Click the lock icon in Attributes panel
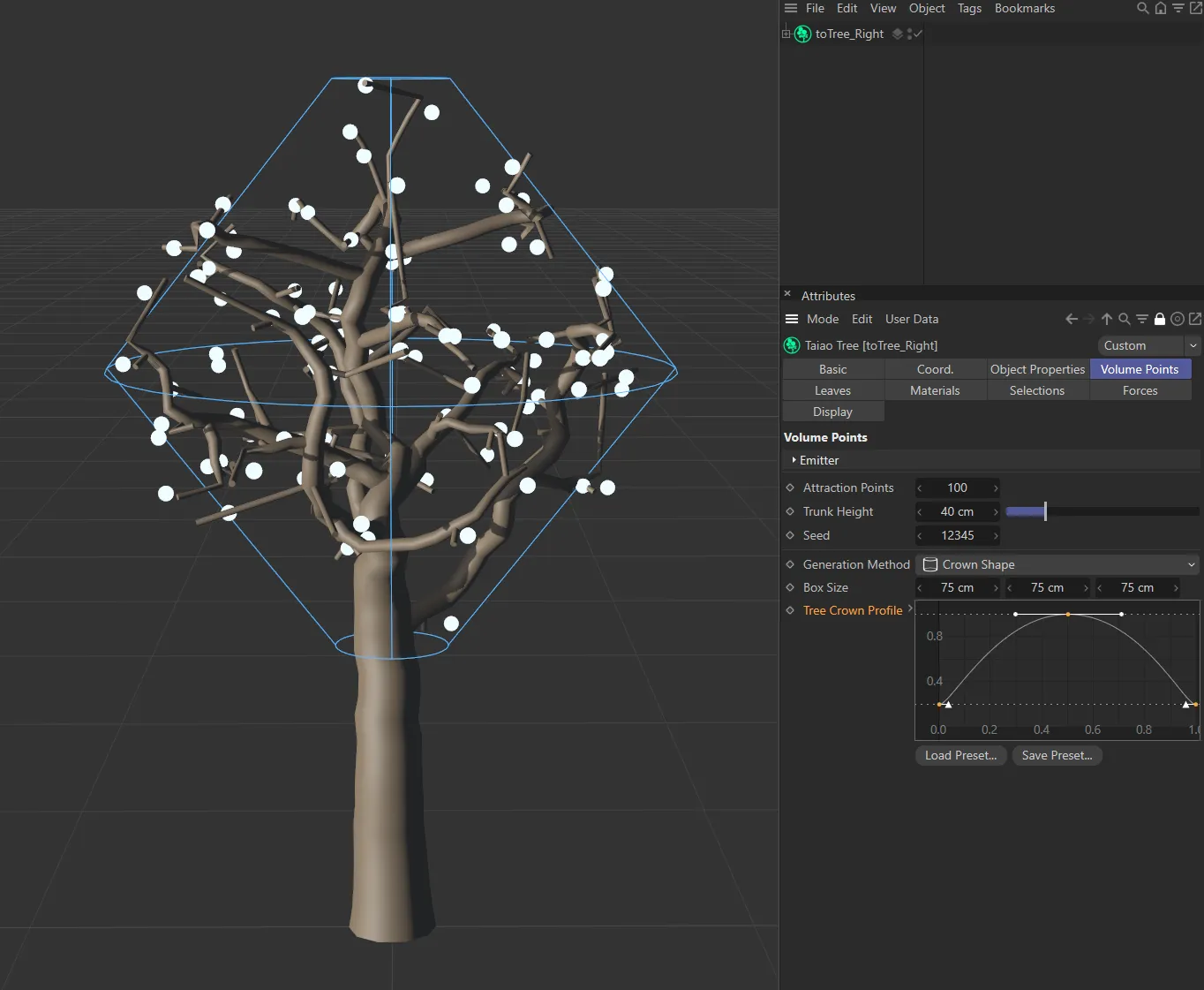 click(x=1160, y=319)
